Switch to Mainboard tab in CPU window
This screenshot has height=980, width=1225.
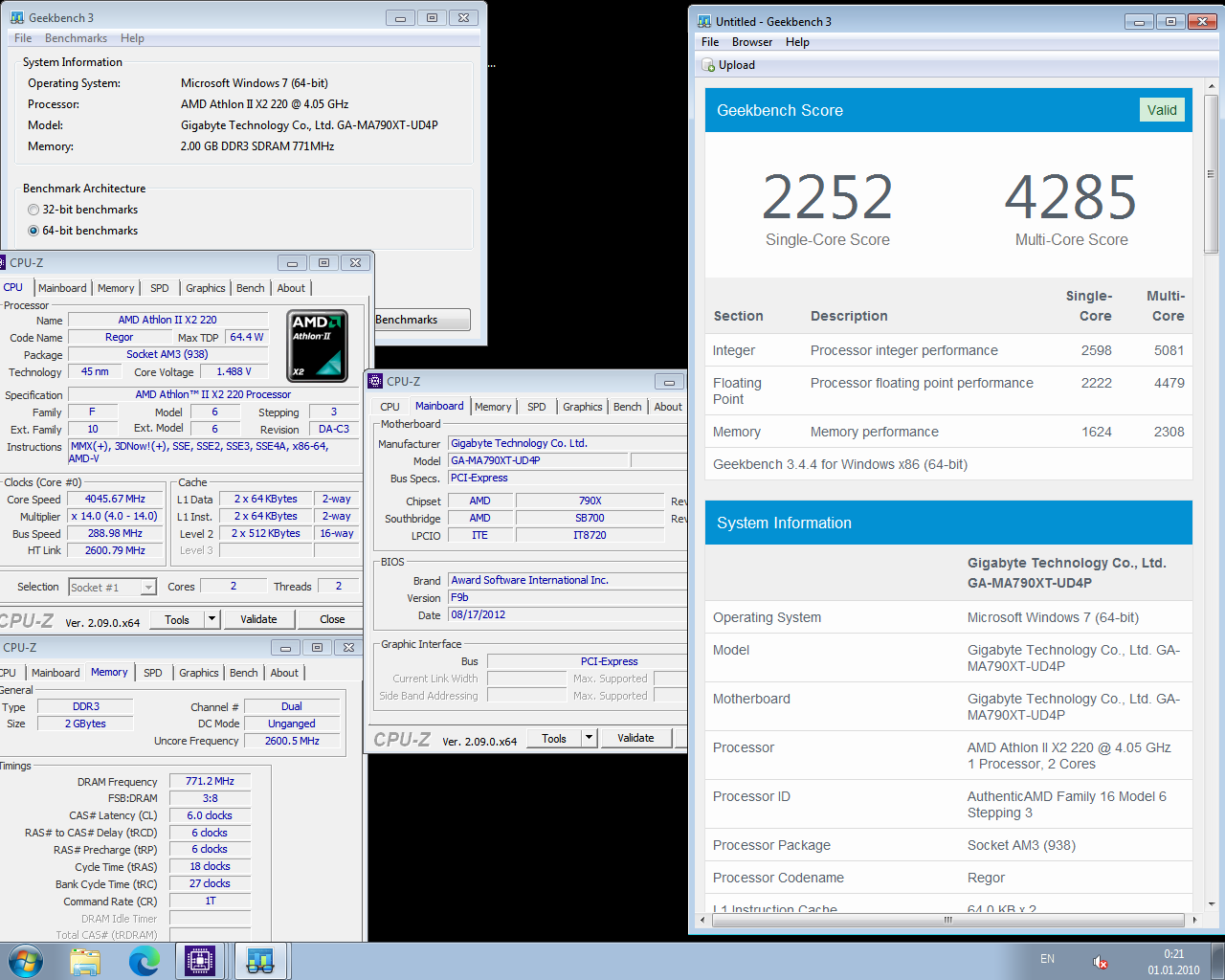coord(62,288)
